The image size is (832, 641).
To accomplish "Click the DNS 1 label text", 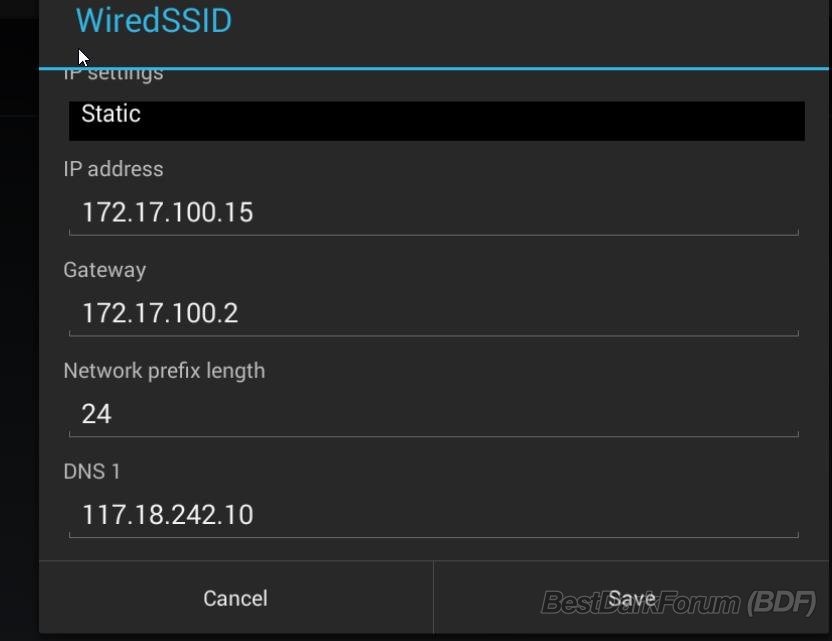I will tap(92, 471).
